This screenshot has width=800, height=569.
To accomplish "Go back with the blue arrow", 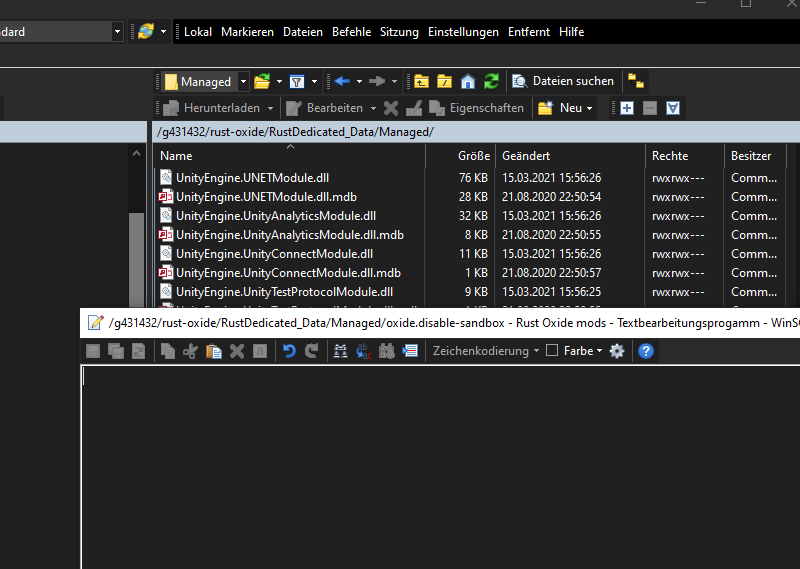I will tap(342, 81).
